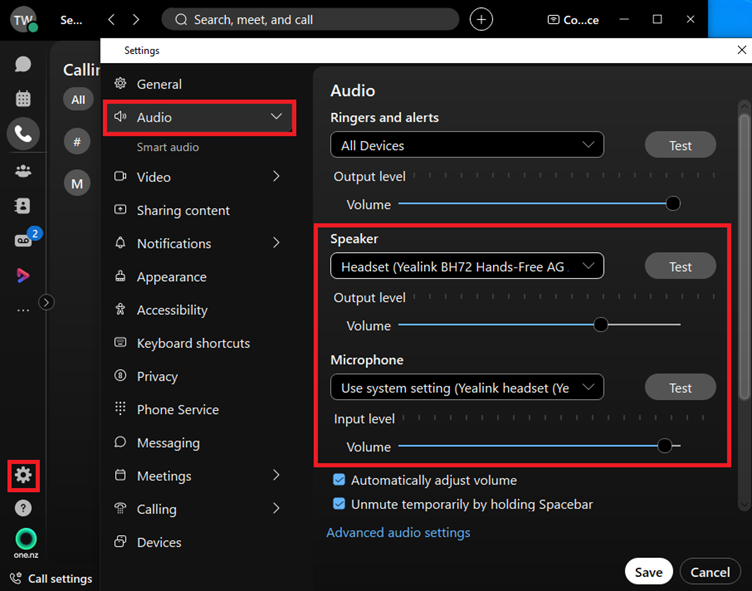The image size is (752, 591).
Task: Open Voicemail icon with badge 2
Action: [25, 238]
